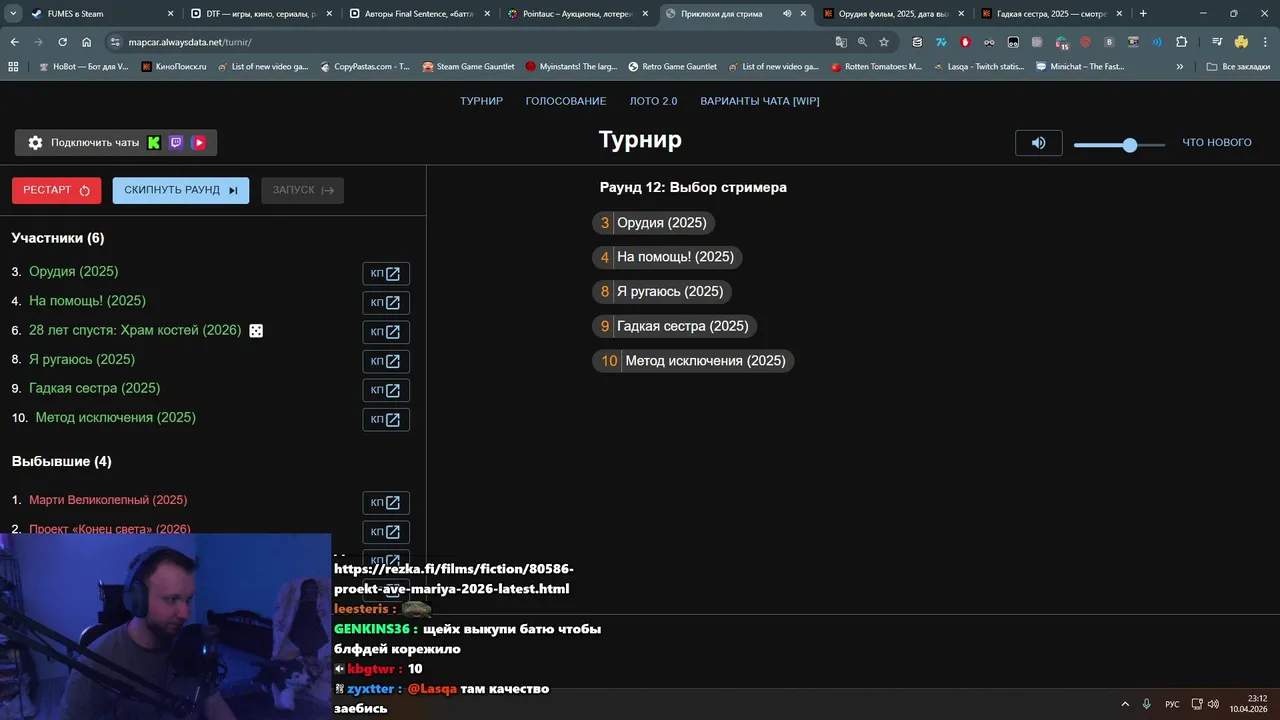Click the disabled ЗАПУСК button
1280x720 pixels.
pyautogui.click(x=302, y=190)
